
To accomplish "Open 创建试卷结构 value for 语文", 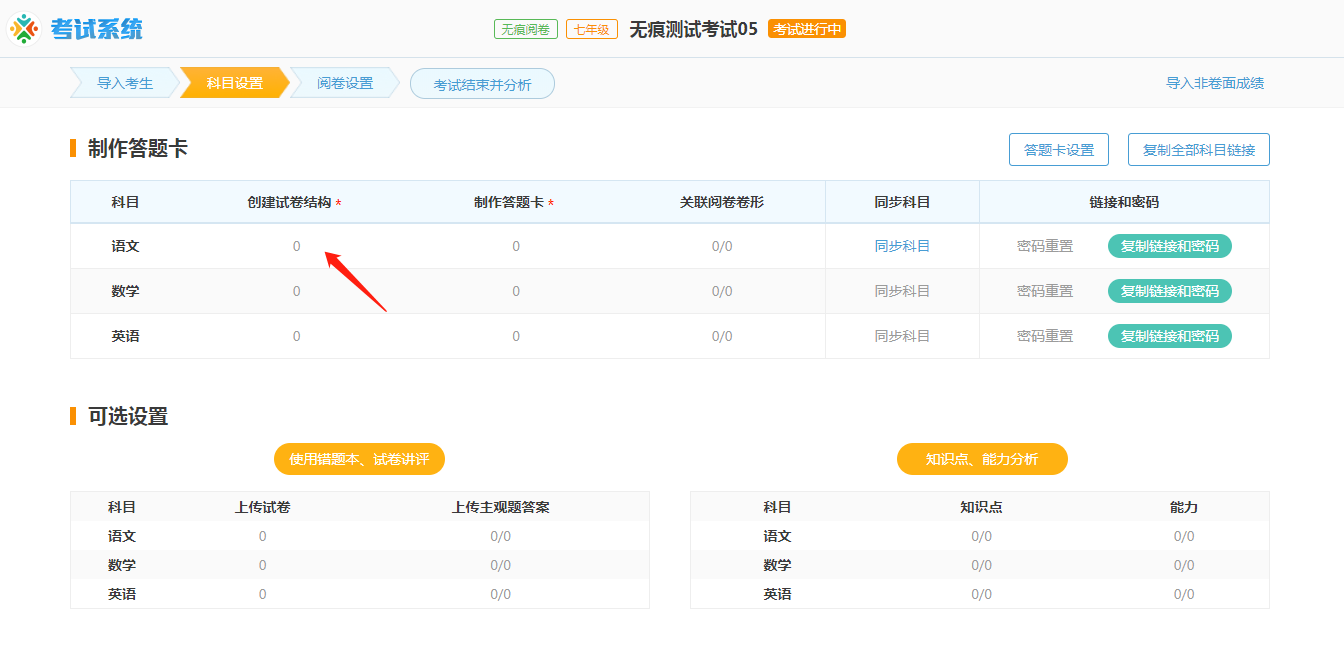I will click(x=296, y=246).
